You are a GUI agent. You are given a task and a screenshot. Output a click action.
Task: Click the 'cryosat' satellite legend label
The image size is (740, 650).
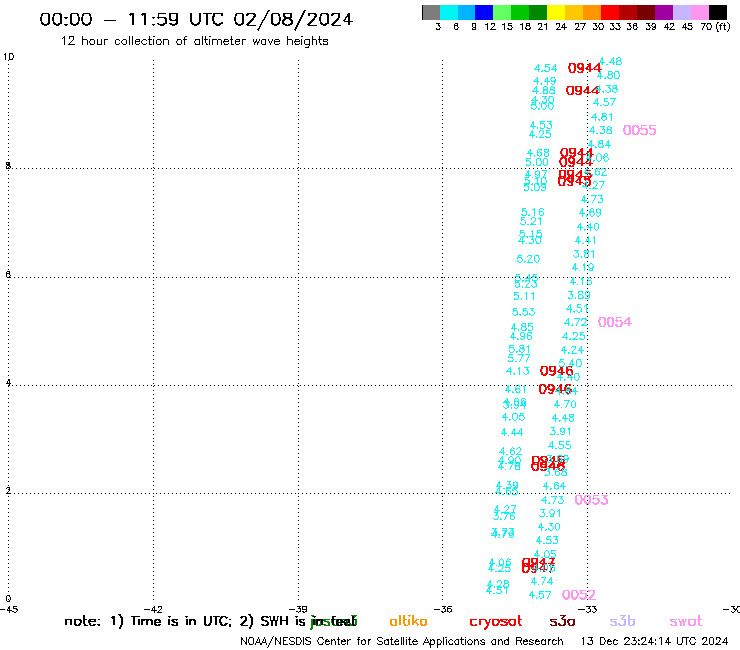click(496, 621)
